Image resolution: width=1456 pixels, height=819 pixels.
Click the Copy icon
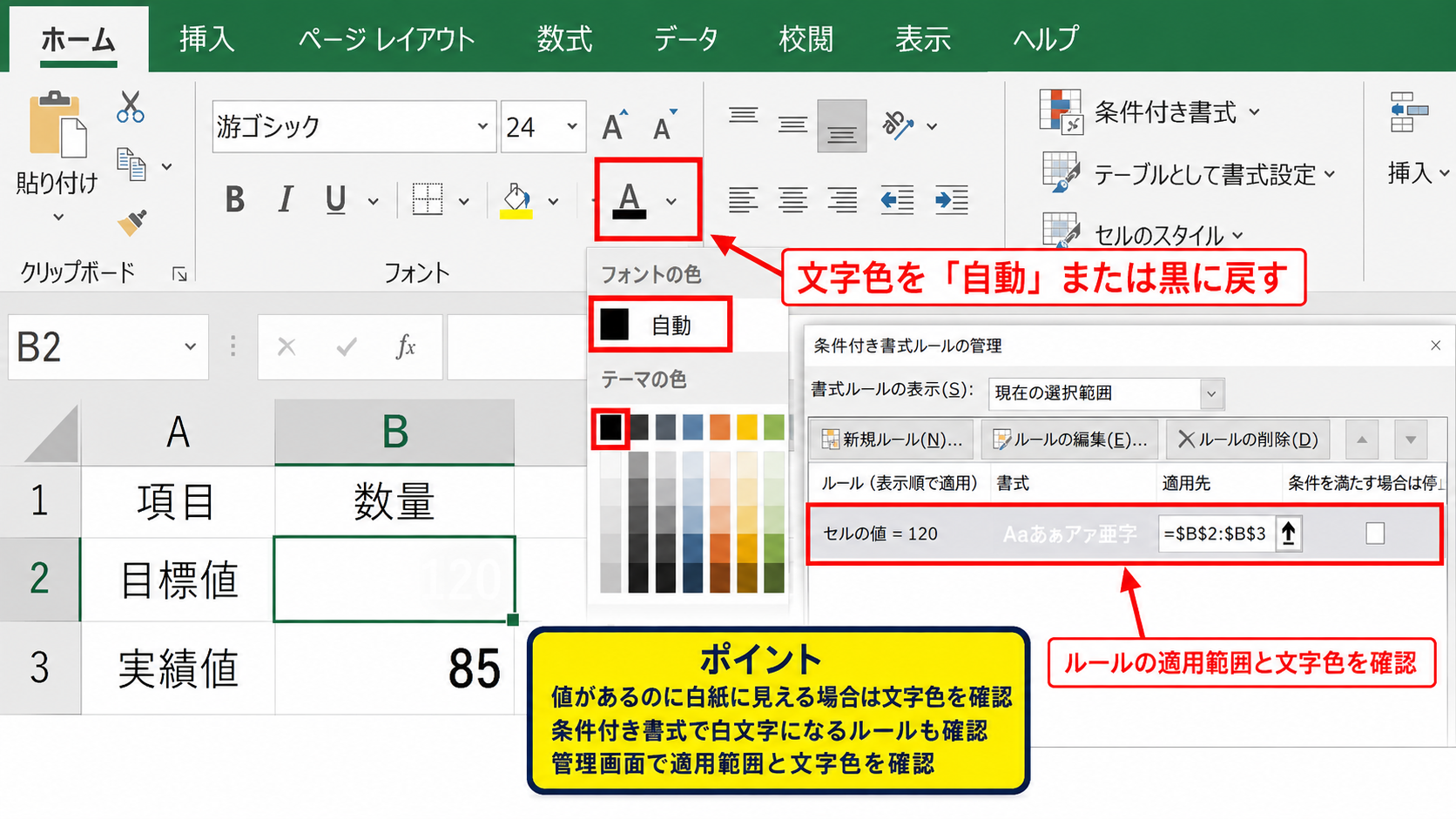click(x=131, y=164)
